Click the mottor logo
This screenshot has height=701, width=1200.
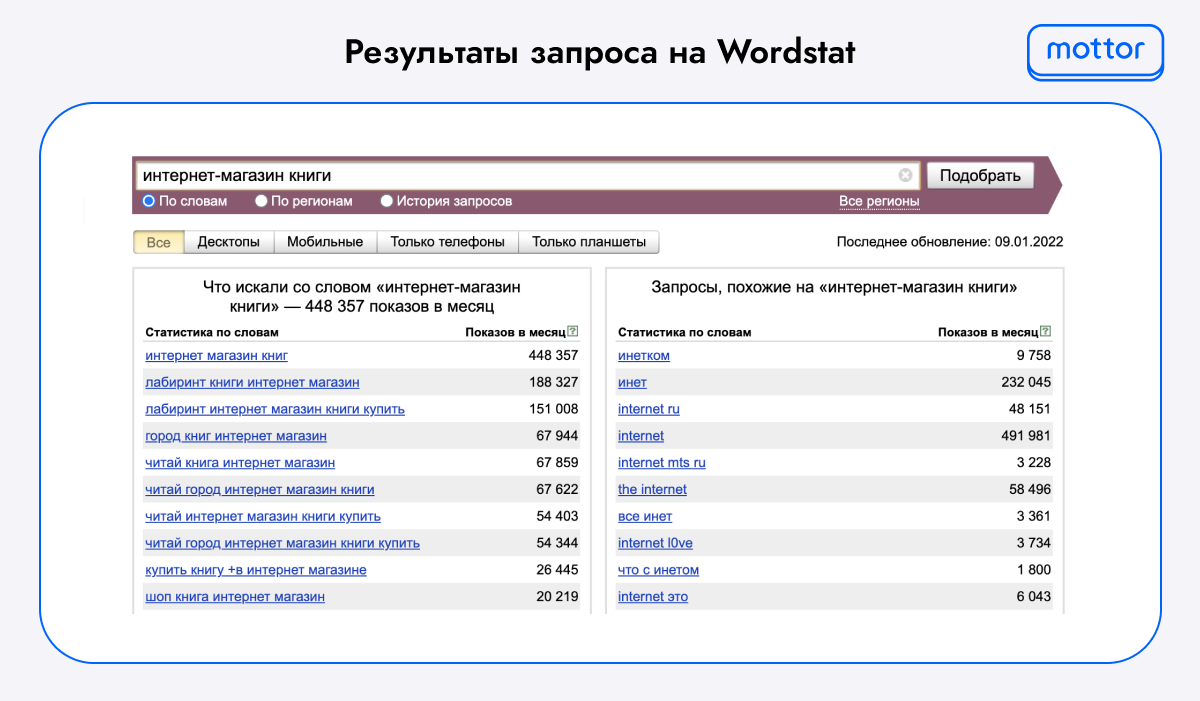tap(1096, 51)
